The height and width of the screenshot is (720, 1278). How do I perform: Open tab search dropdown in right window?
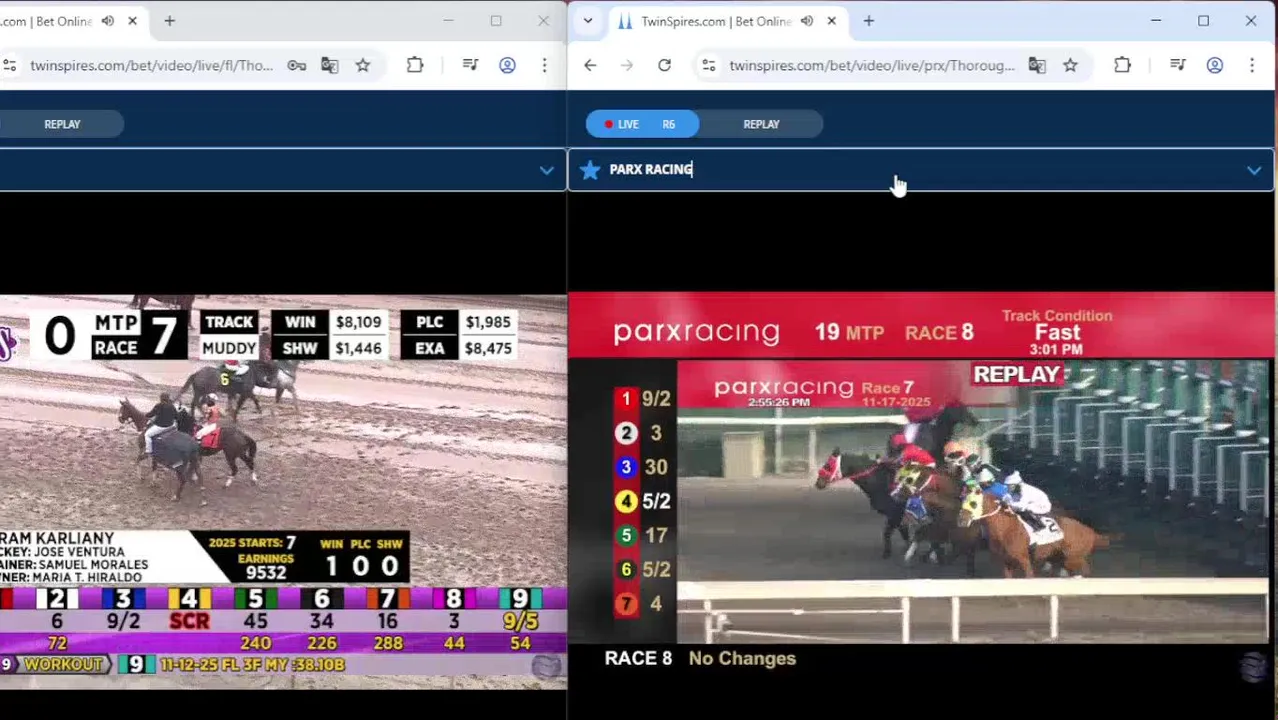588,21
